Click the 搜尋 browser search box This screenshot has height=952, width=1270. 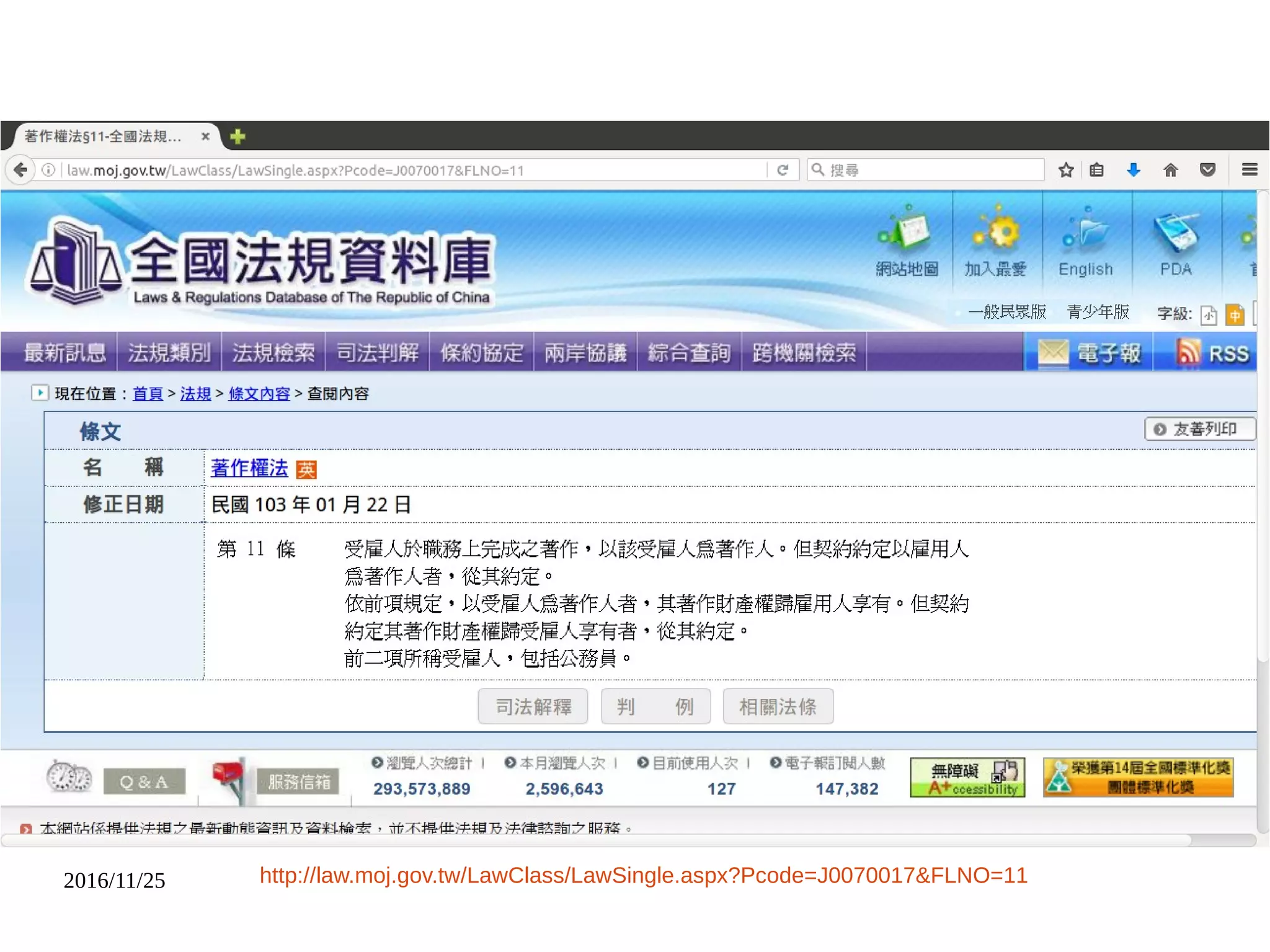[926, 170]
